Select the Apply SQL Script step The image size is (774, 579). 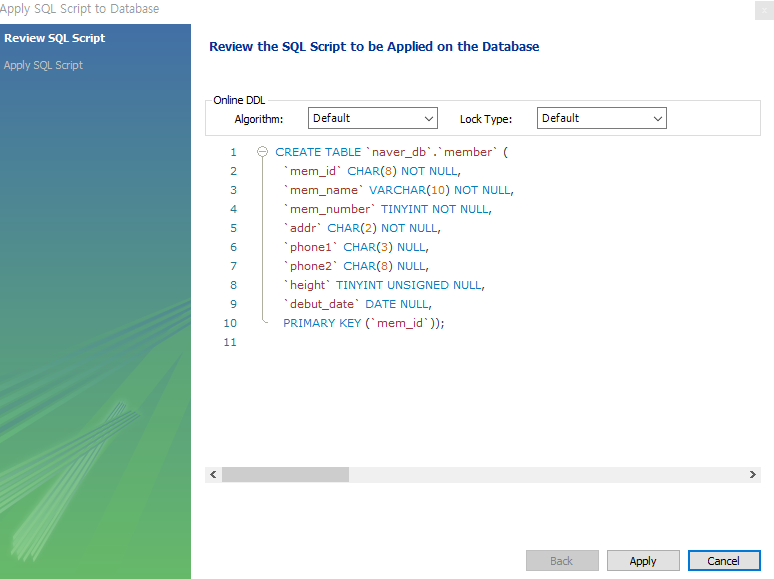43,65
